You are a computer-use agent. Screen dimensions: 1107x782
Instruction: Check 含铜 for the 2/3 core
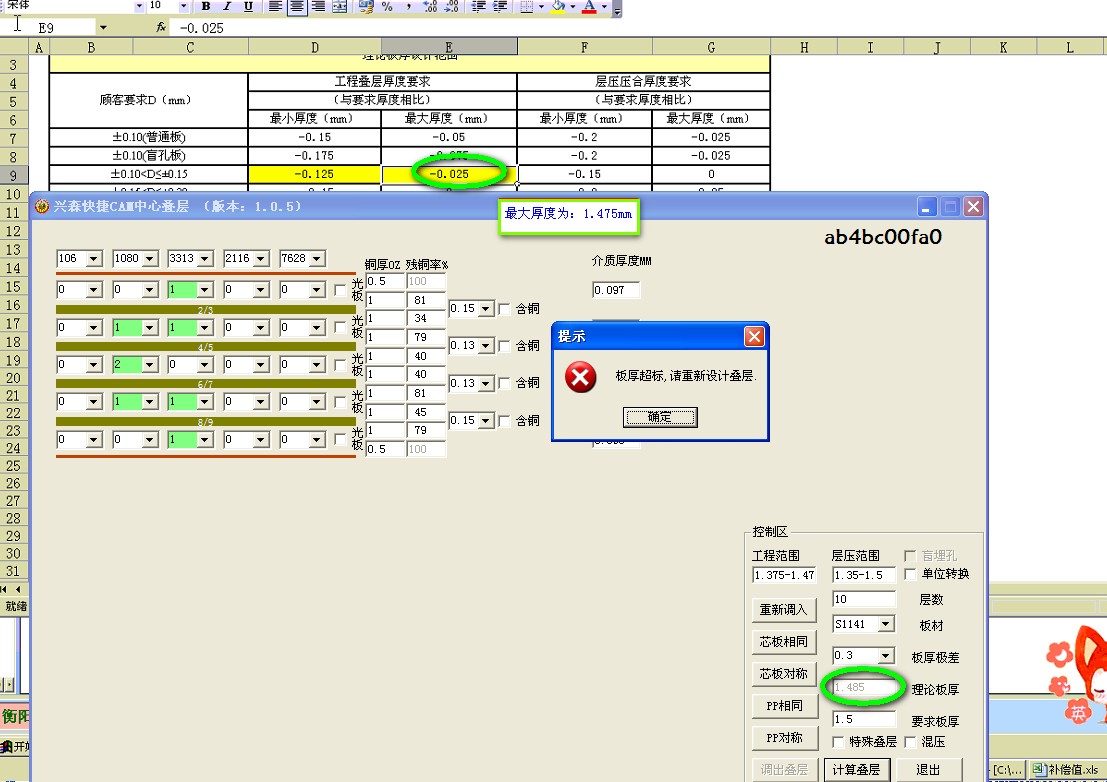(x=504, y=308)
